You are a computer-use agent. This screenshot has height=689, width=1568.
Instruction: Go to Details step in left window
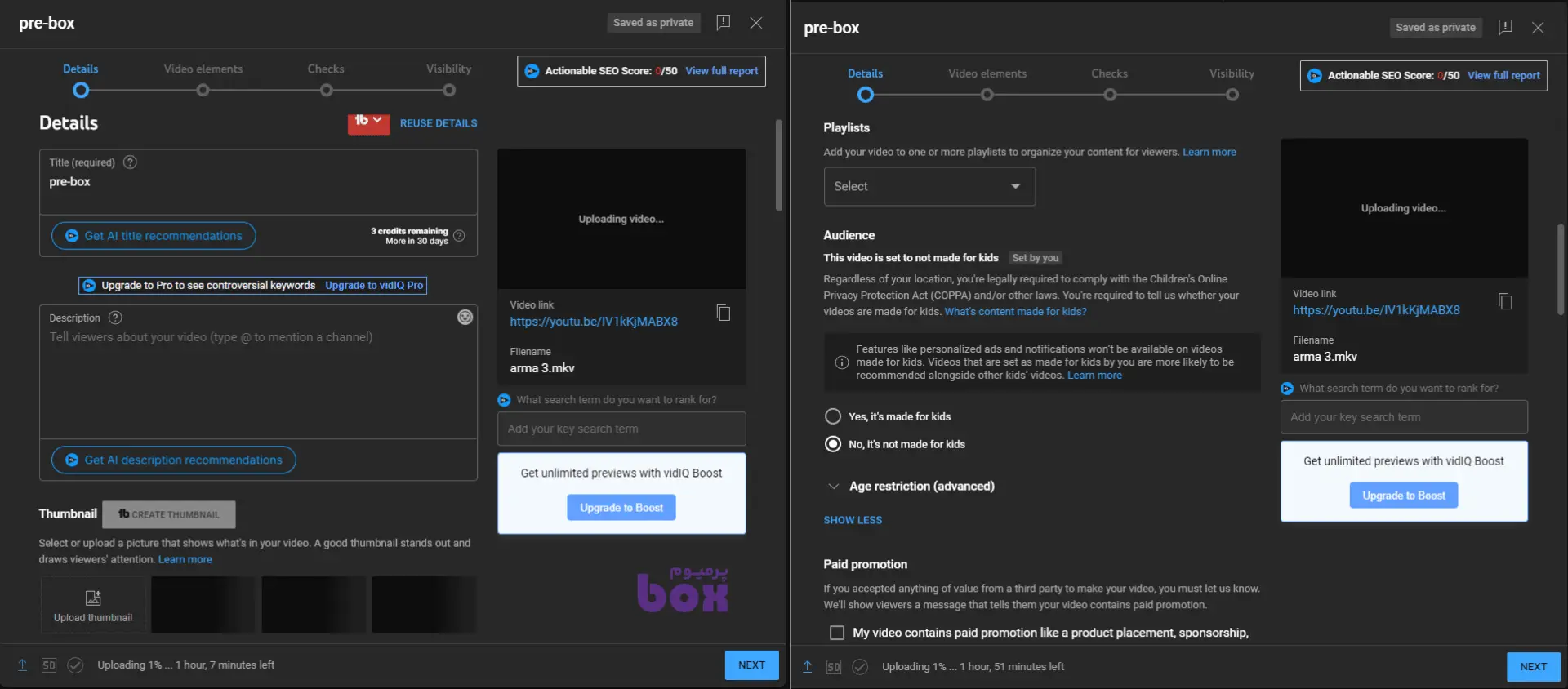coord(81,79)
